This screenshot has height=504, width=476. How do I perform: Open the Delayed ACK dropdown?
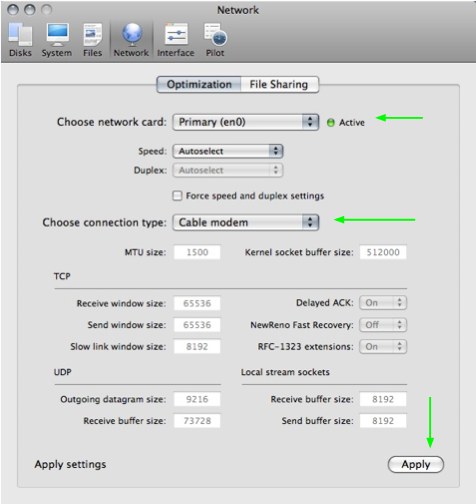(383, 303)
